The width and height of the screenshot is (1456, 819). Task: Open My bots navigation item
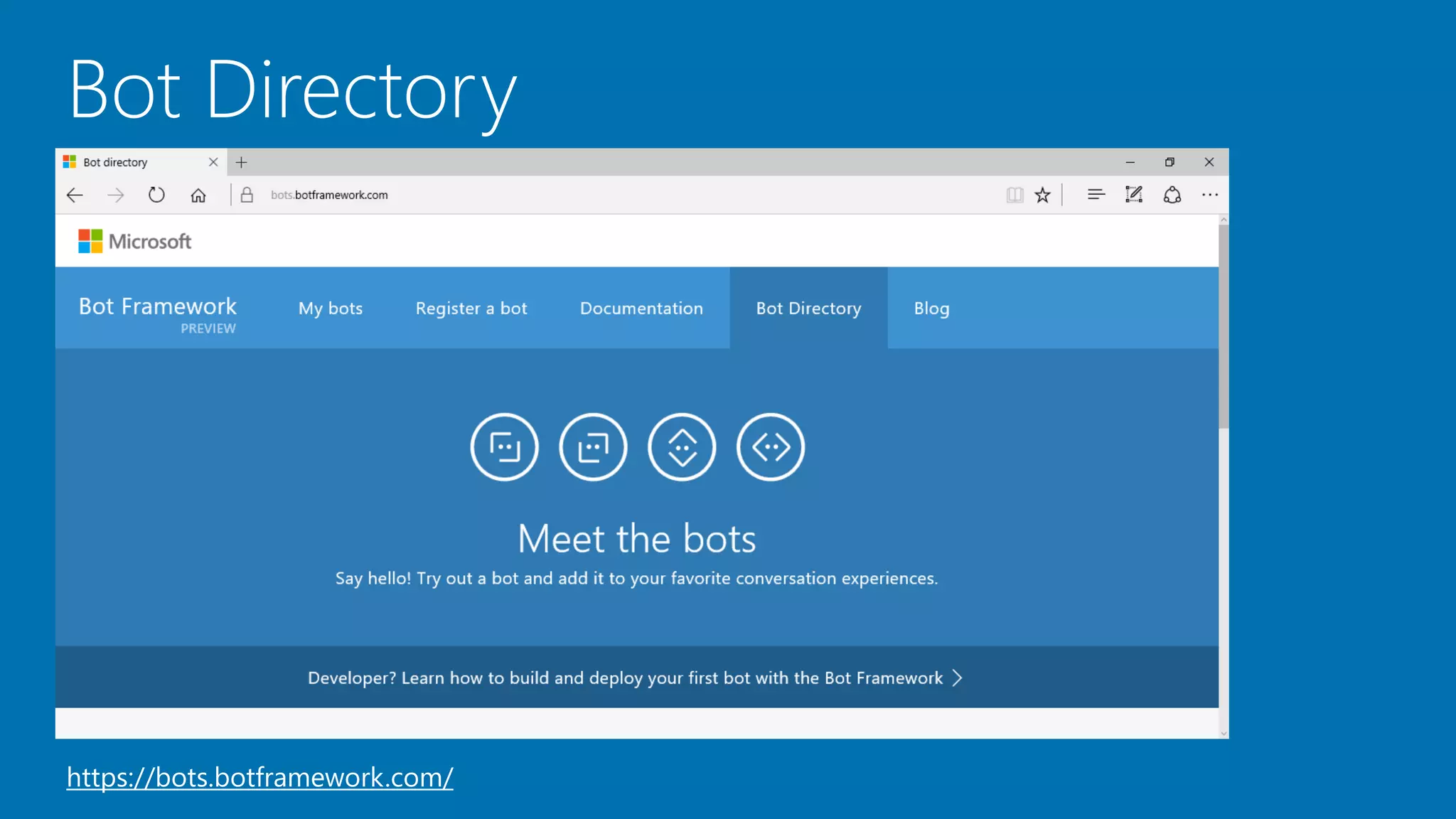331,309
